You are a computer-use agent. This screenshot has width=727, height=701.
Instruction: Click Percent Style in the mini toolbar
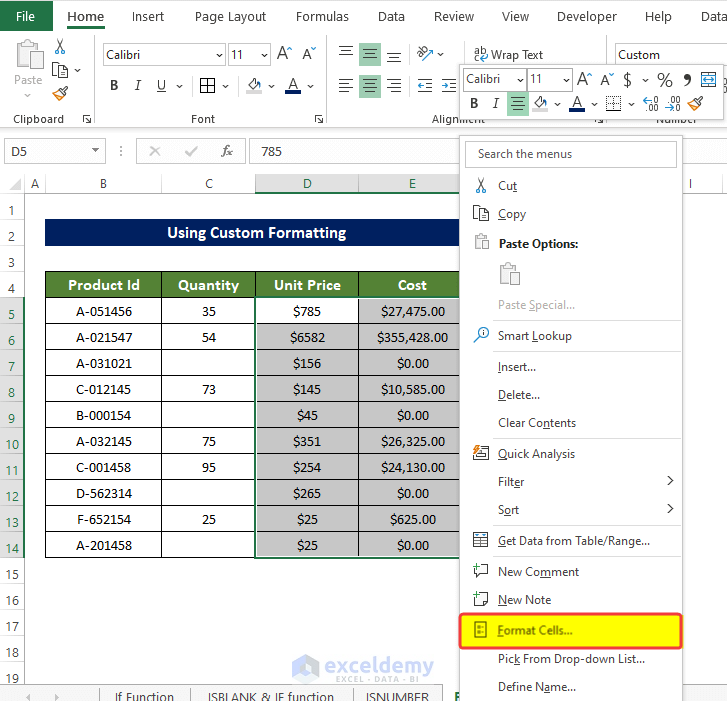(x=664, y=79)
